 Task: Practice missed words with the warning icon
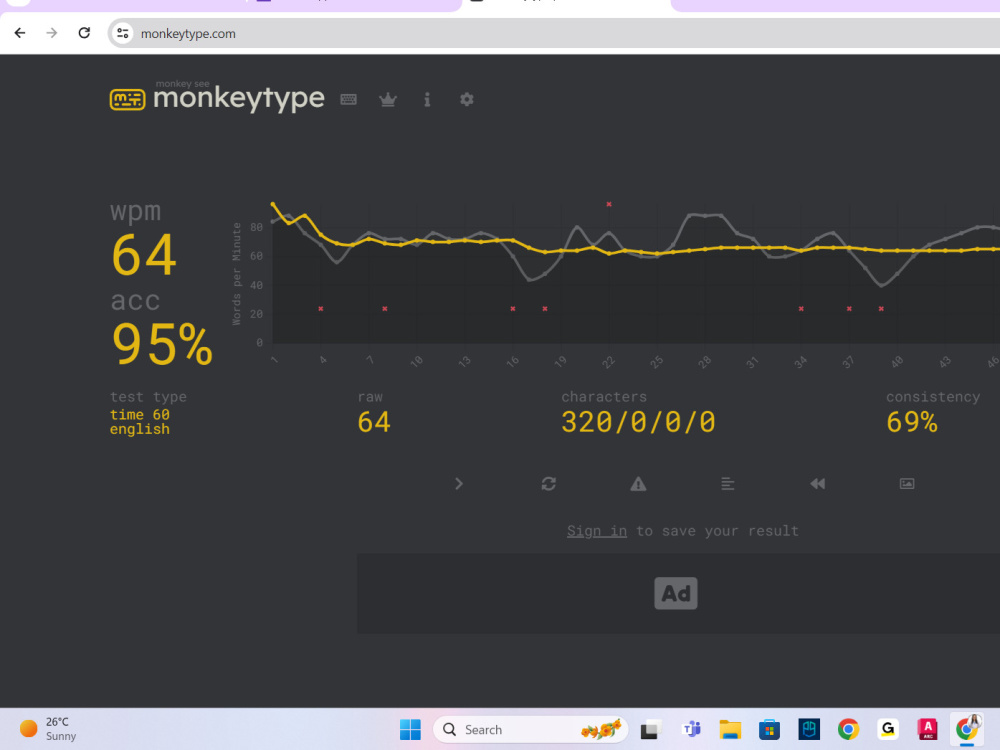(x=638, y=484)
